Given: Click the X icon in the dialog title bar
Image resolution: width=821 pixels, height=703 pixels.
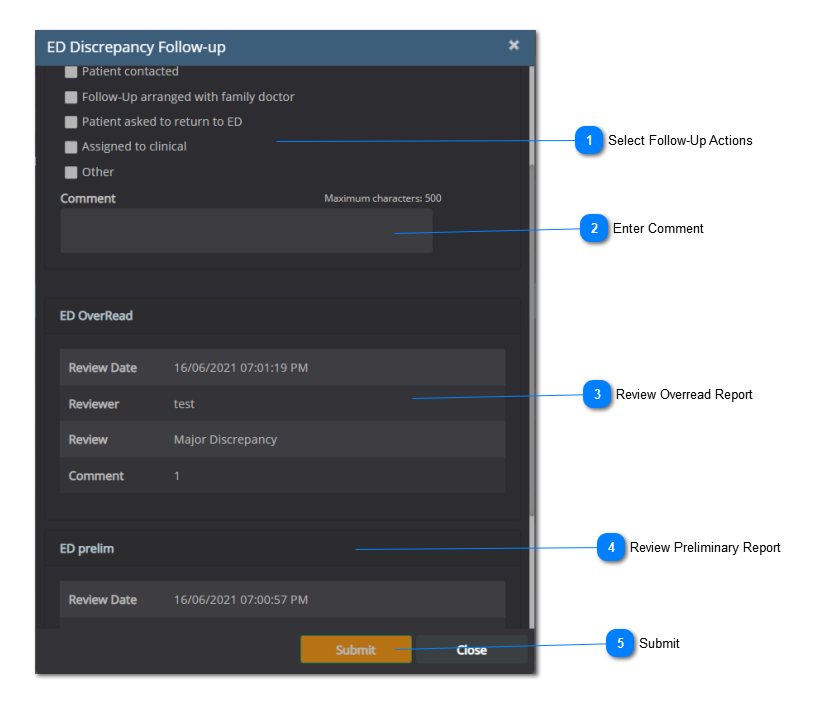Looking at the screenshot, I should [x=514, y=46].
